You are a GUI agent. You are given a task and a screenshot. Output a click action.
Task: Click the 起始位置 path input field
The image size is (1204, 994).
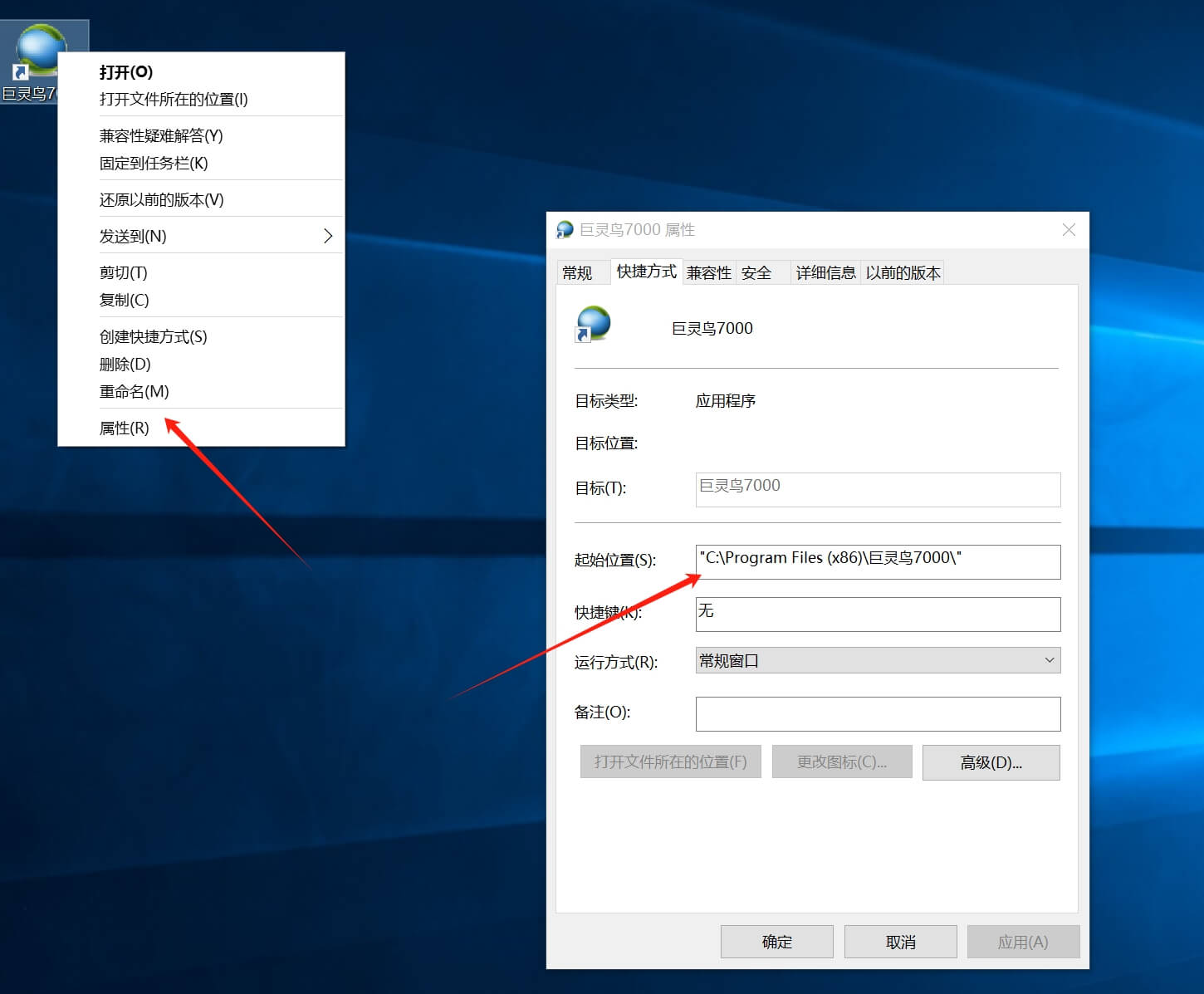pos(878,561)
